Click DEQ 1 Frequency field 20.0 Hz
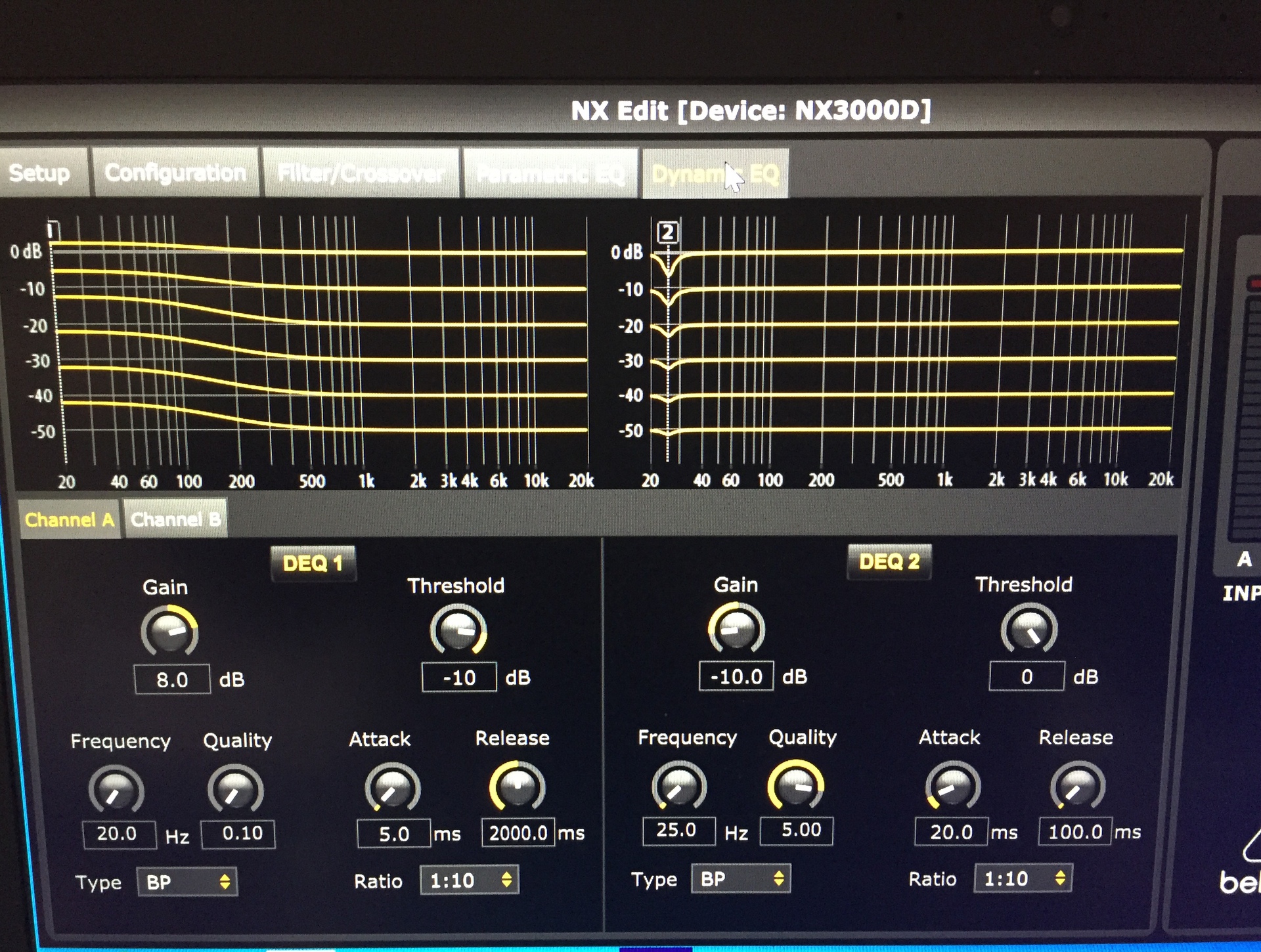This screenshot has height=952, width=1261. [x=120, y=834]
